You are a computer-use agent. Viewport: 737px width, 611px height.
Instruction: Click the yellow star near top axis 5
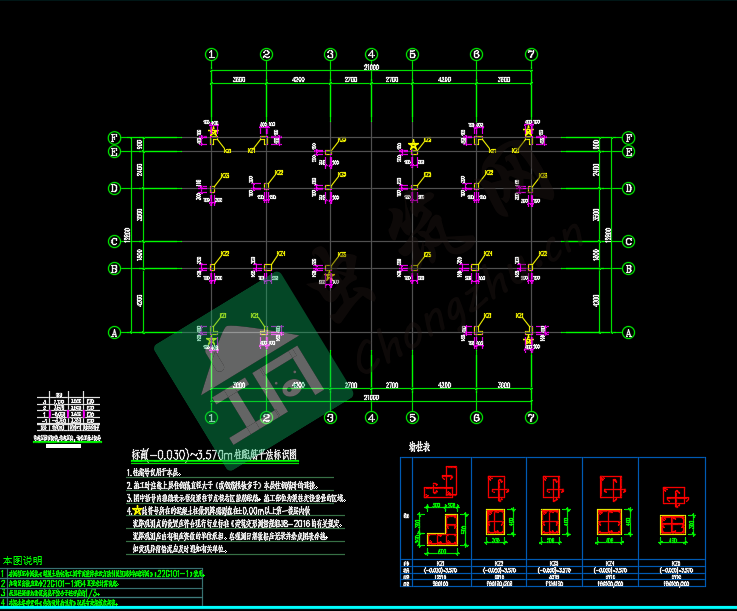click(x=413, y=146)
